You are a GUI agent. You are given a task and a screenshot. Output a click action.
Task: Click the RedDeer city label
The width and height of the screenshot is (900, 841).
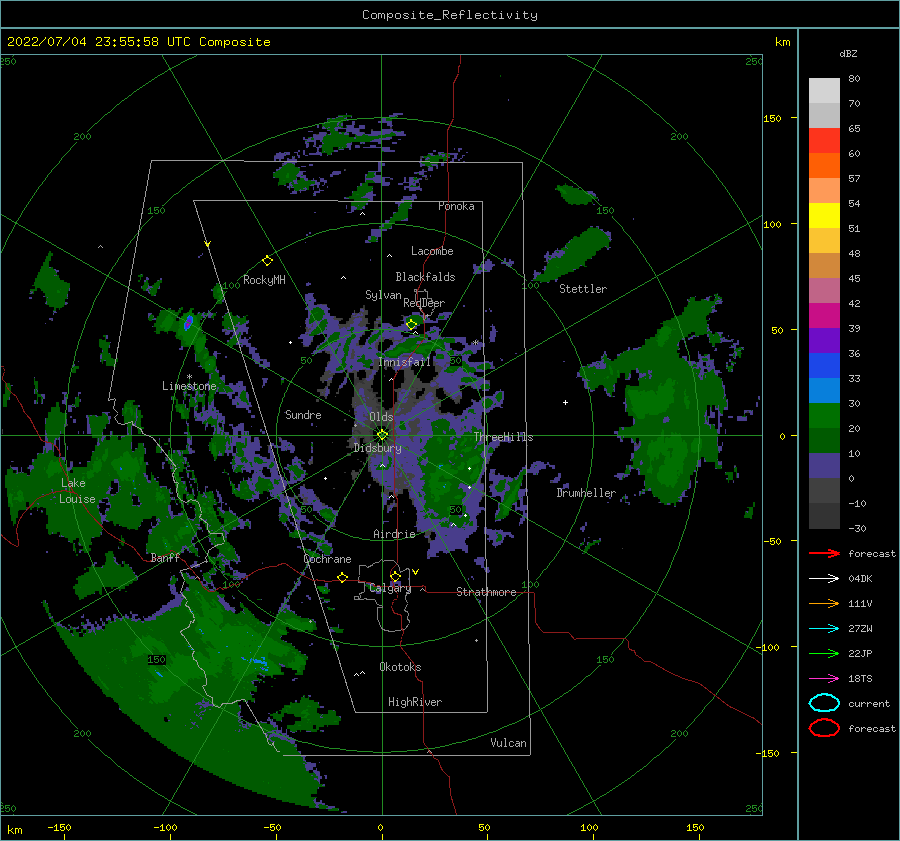424,303
